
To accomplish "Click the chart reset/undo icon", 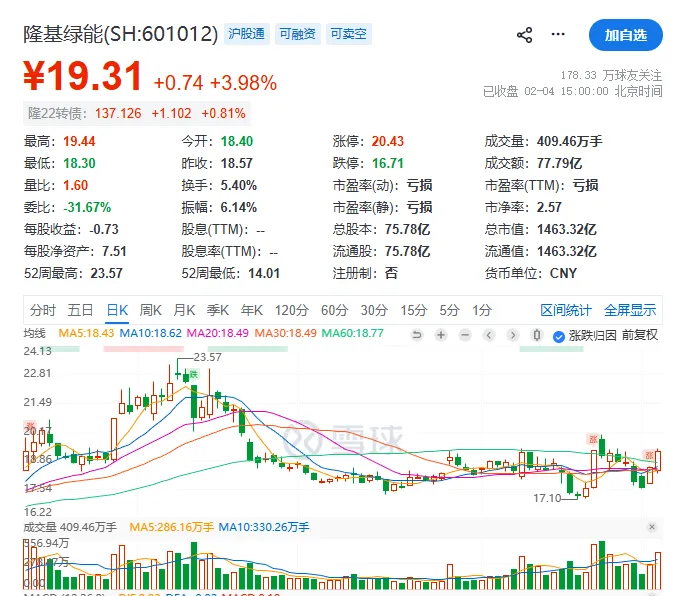I will [x=417, y=335].
